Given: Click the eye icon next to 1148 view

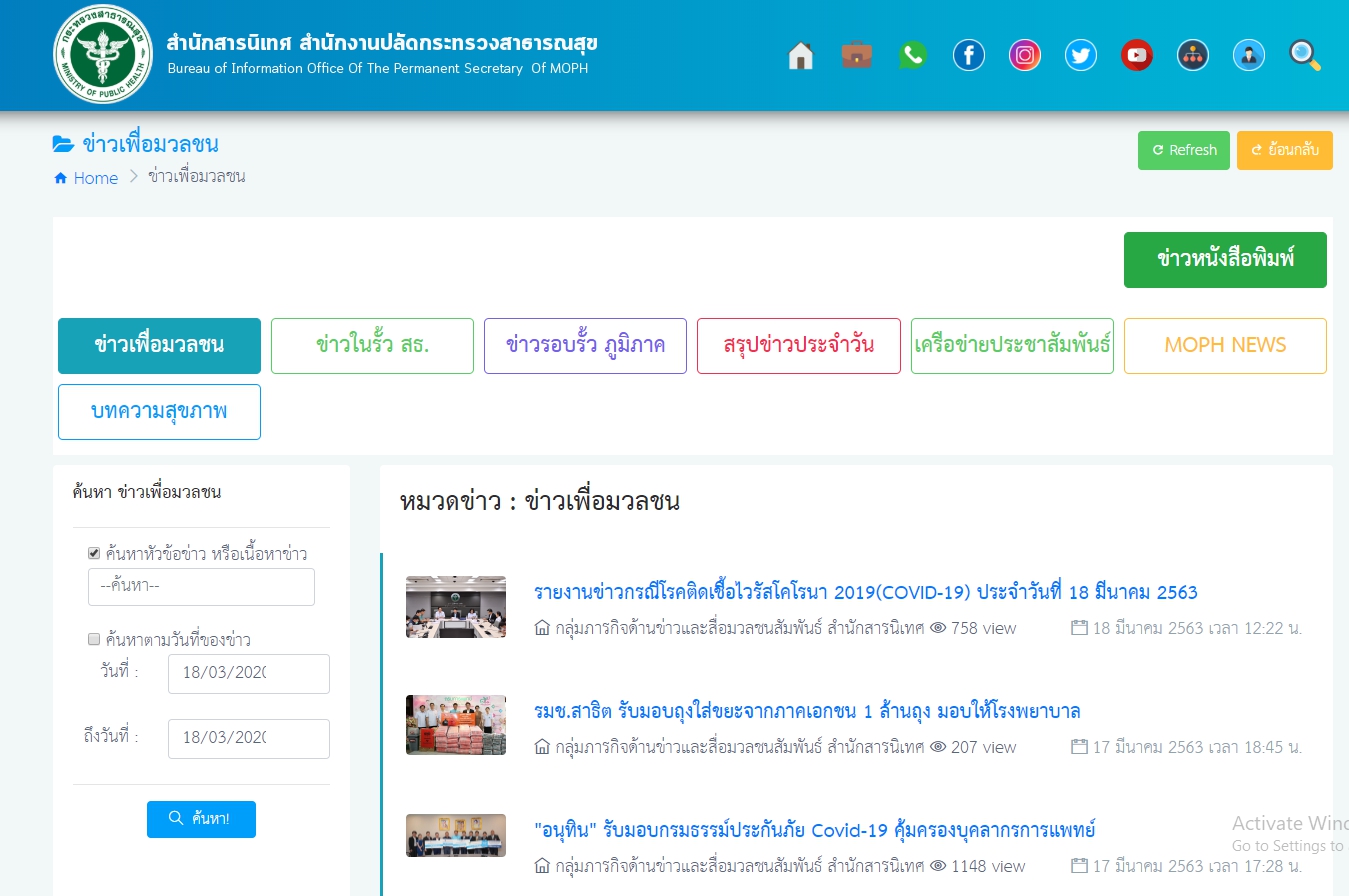Looking at the screenshot, I should point(938,866).
